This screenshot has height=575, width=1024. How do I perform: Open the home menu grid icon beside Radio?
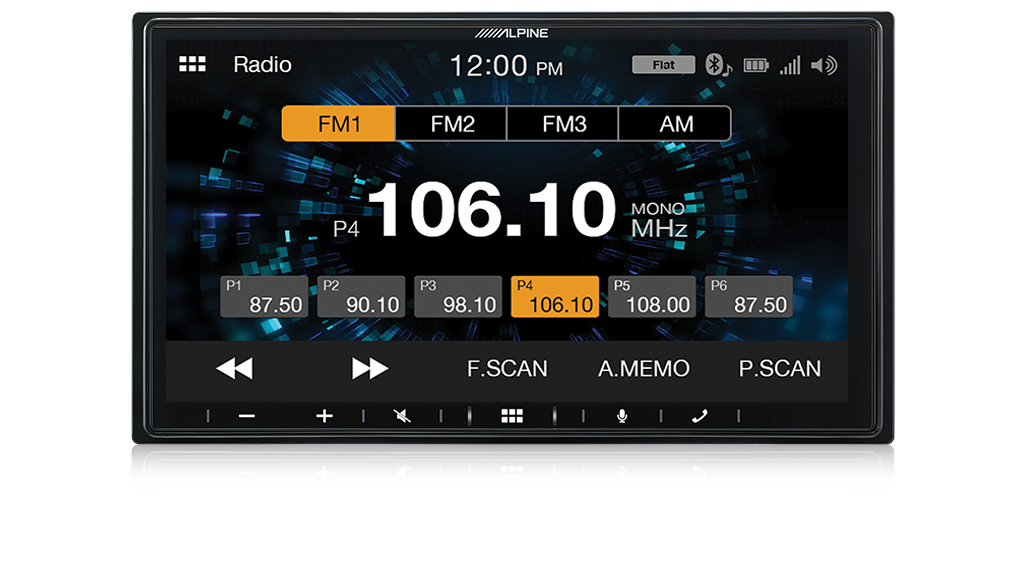[x=193, y=64]
